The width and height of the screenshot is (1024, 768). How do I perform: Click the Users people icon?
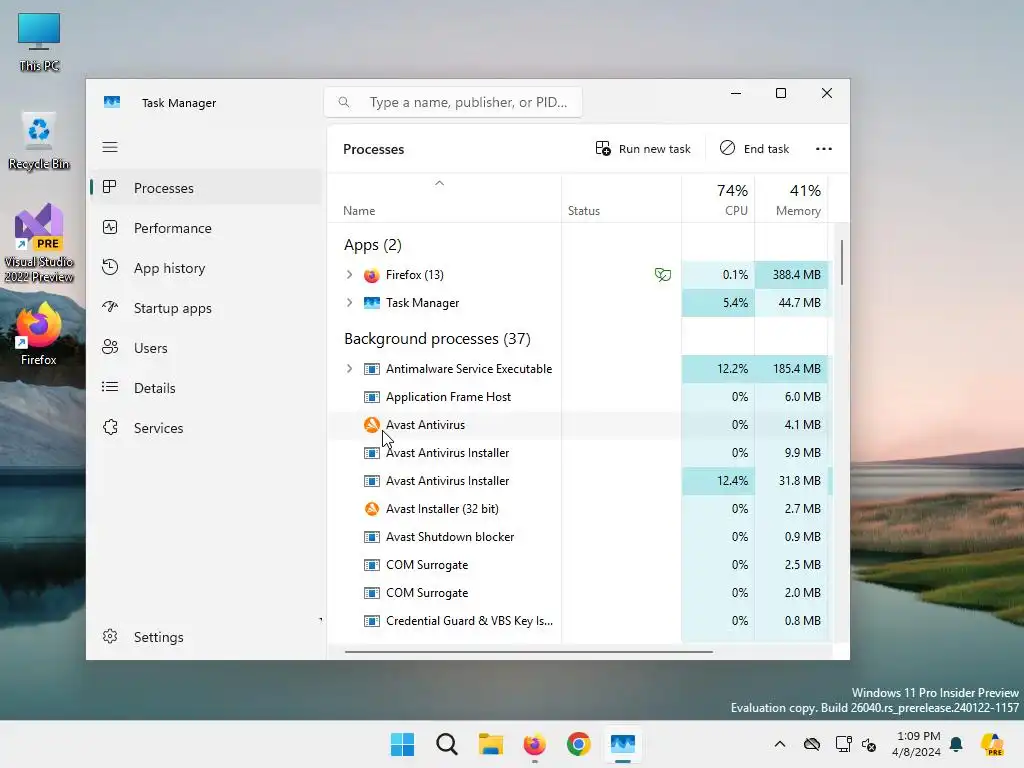click(110, 347)
